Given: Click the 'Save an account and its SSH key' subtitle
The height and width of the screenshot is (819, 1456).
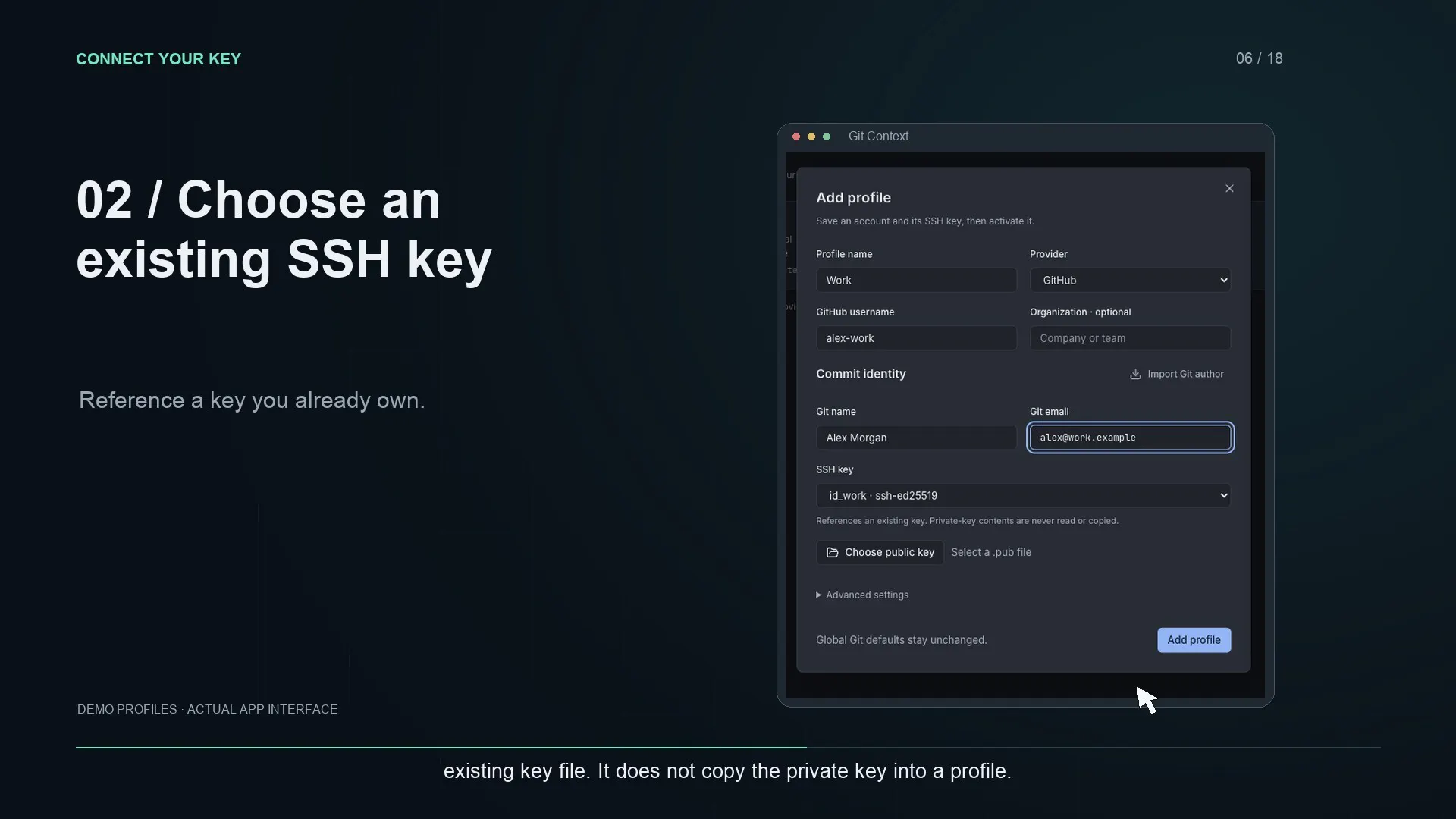Looking at the screenshot, I should pyautogui.click(x=924, y=221).
